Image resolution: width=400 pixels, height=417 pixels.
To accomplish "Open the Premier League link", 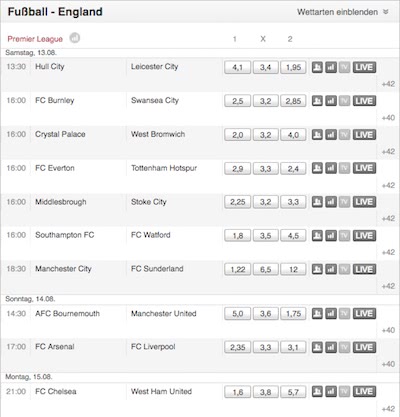I will [x=35, y=39].
